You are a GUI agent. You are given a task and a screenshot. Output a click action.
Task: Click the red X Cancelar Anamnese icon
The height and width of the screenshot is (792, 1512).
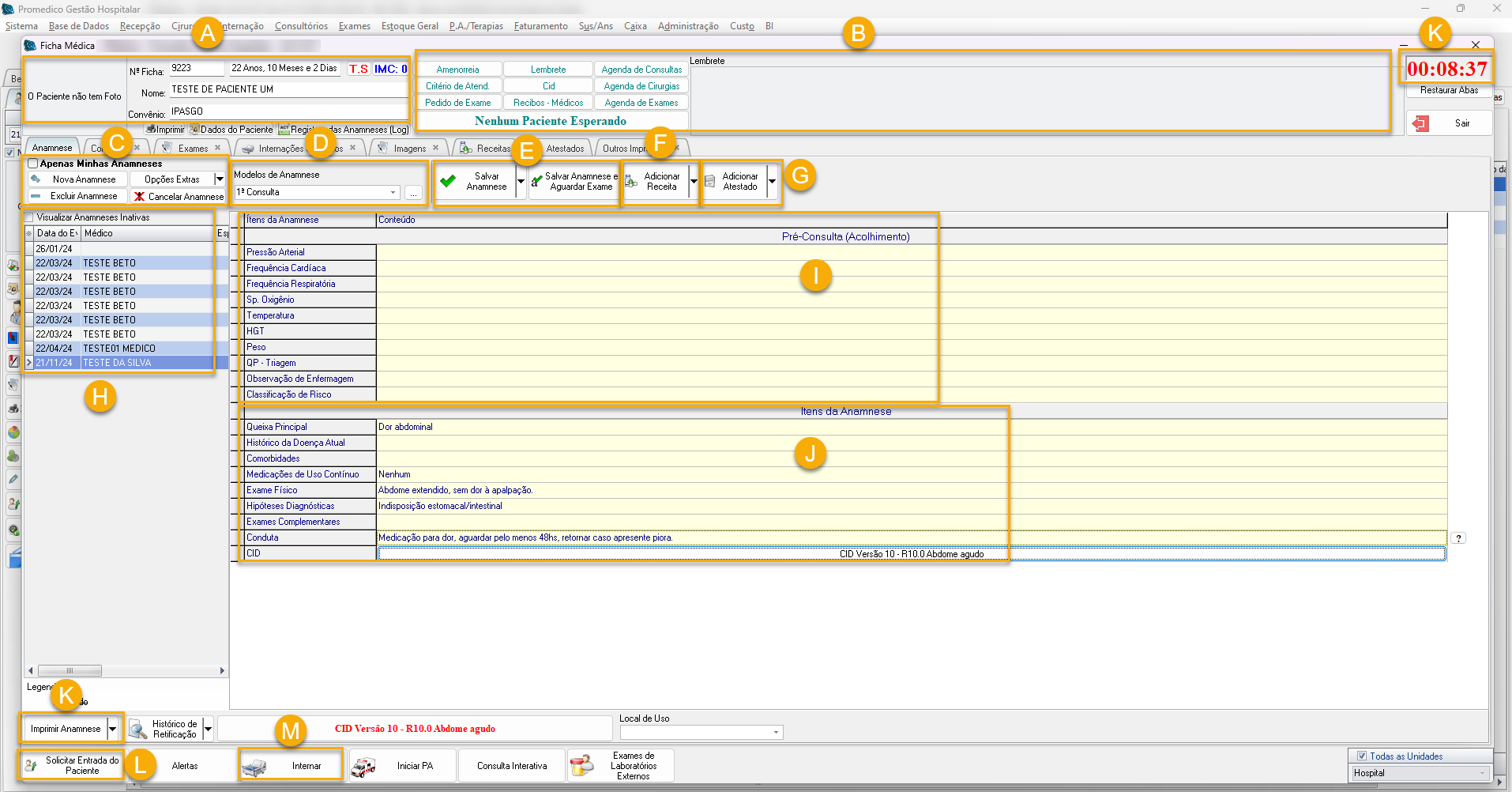click(x=140, y=197)
